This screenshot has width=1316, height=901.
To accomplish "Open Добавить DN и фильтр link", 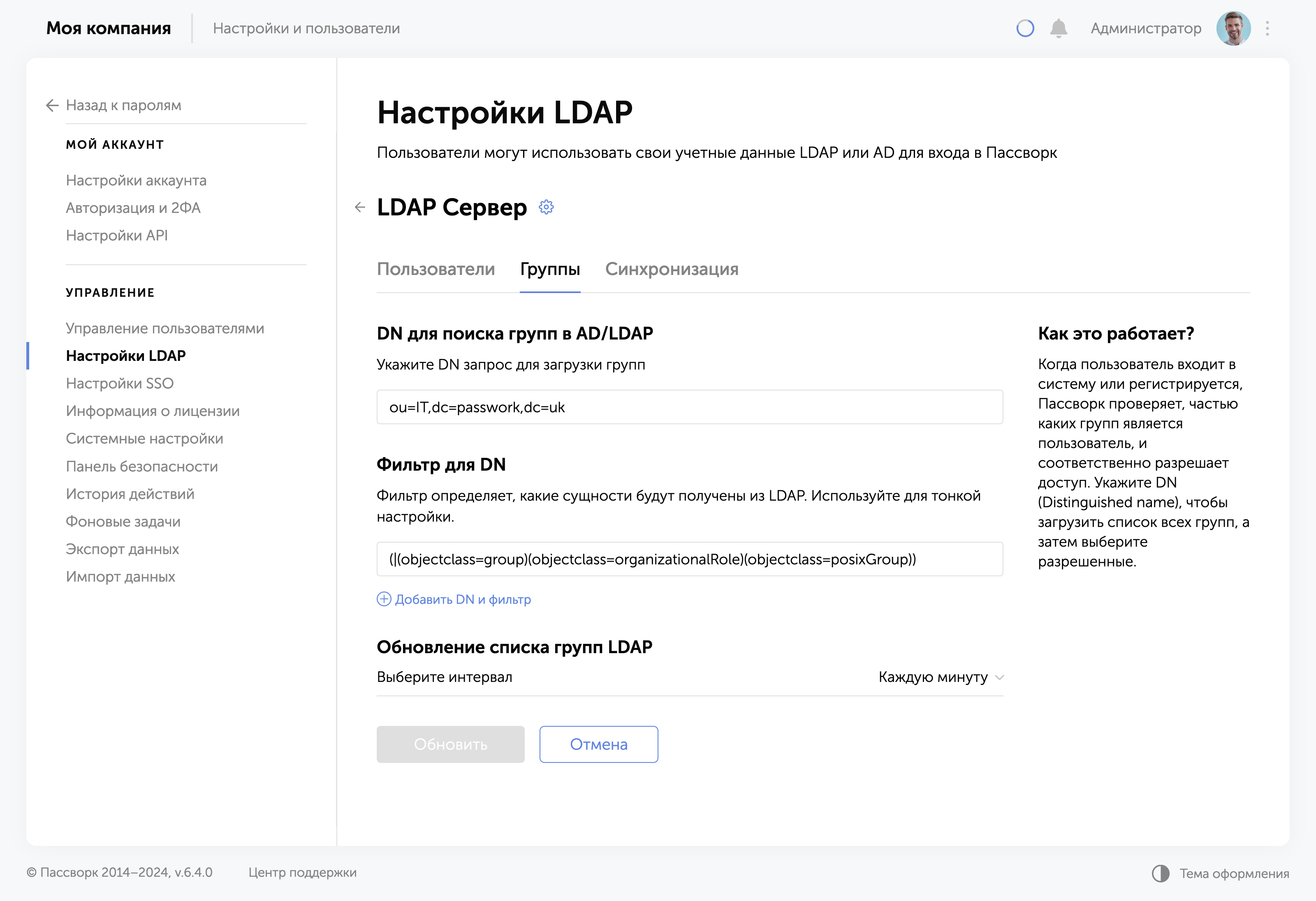I will (x=462, y=599).
